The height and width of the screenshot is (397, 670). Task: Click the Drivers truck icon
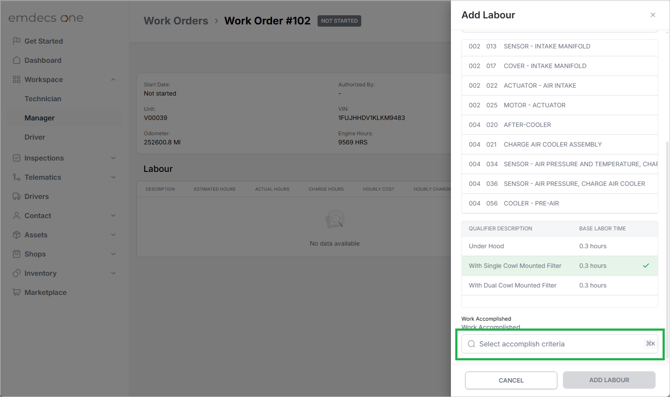[17, 197]
